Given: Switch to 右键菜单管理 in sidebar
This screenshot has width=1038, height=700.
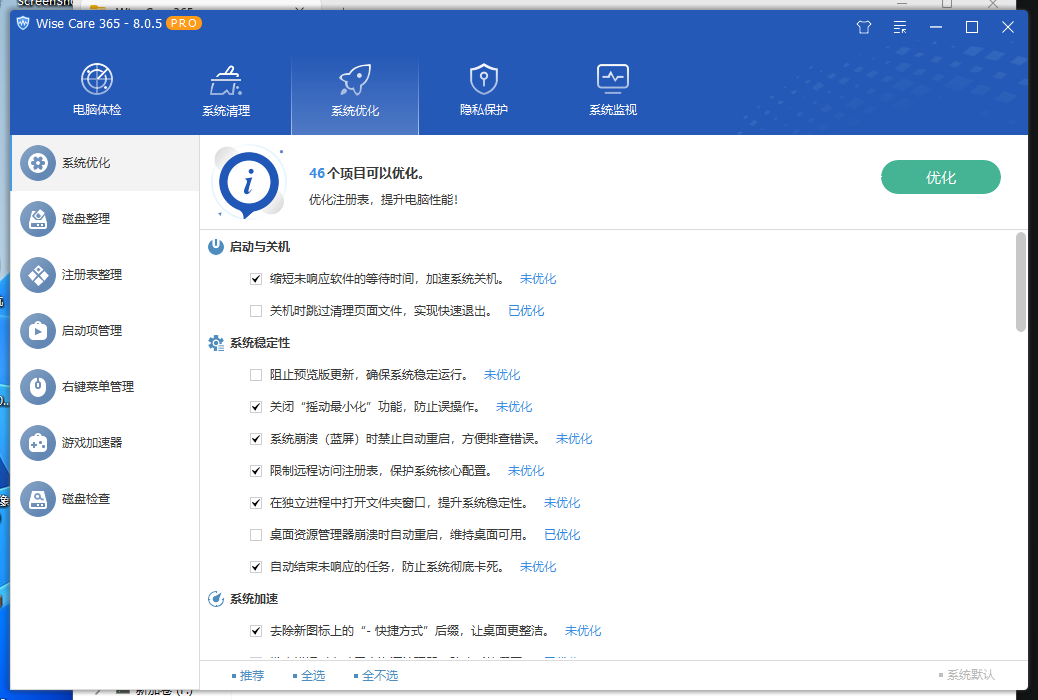Looking at the screenshot, I should [x=105, y=387].
